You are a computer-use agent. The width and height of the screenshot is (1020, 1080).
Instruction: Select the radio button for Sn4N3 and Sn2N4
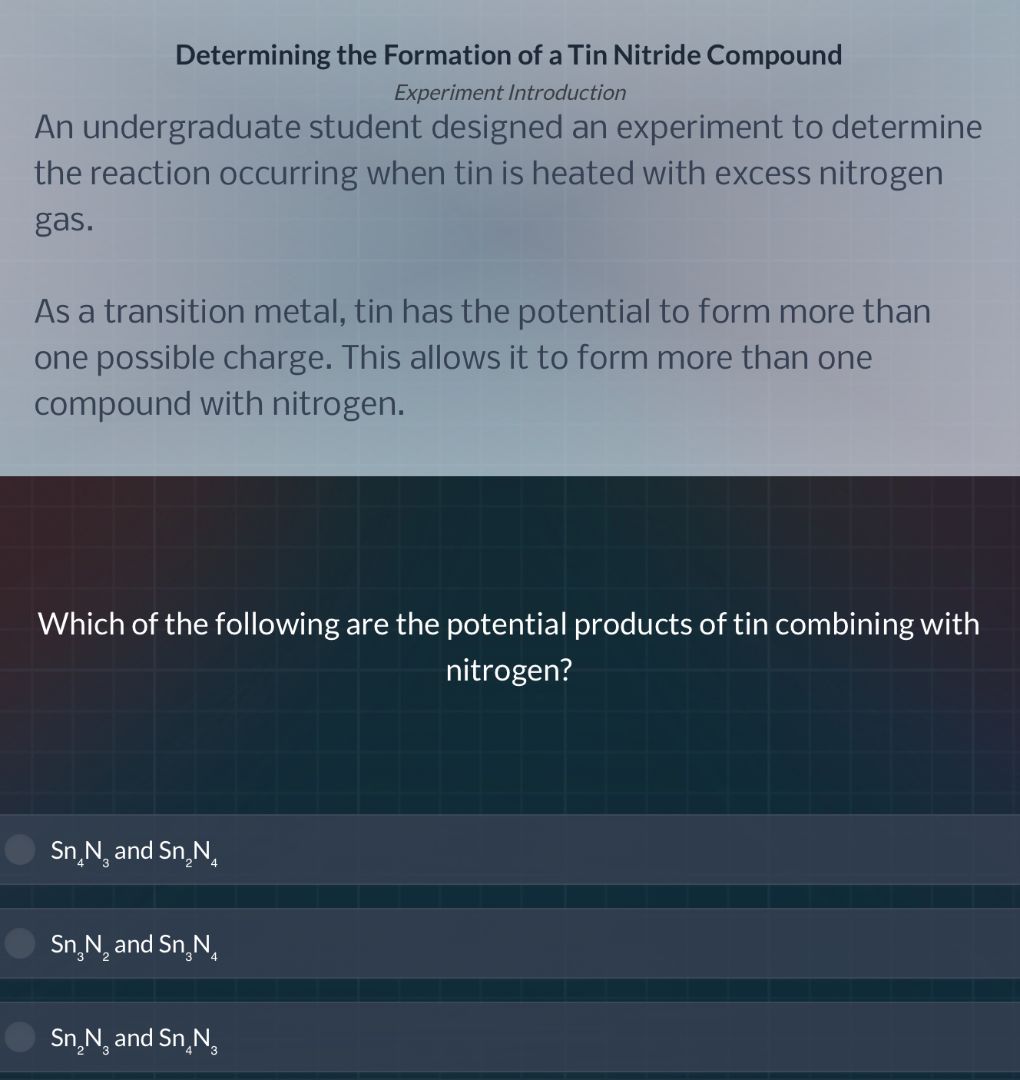coord(20,850)
